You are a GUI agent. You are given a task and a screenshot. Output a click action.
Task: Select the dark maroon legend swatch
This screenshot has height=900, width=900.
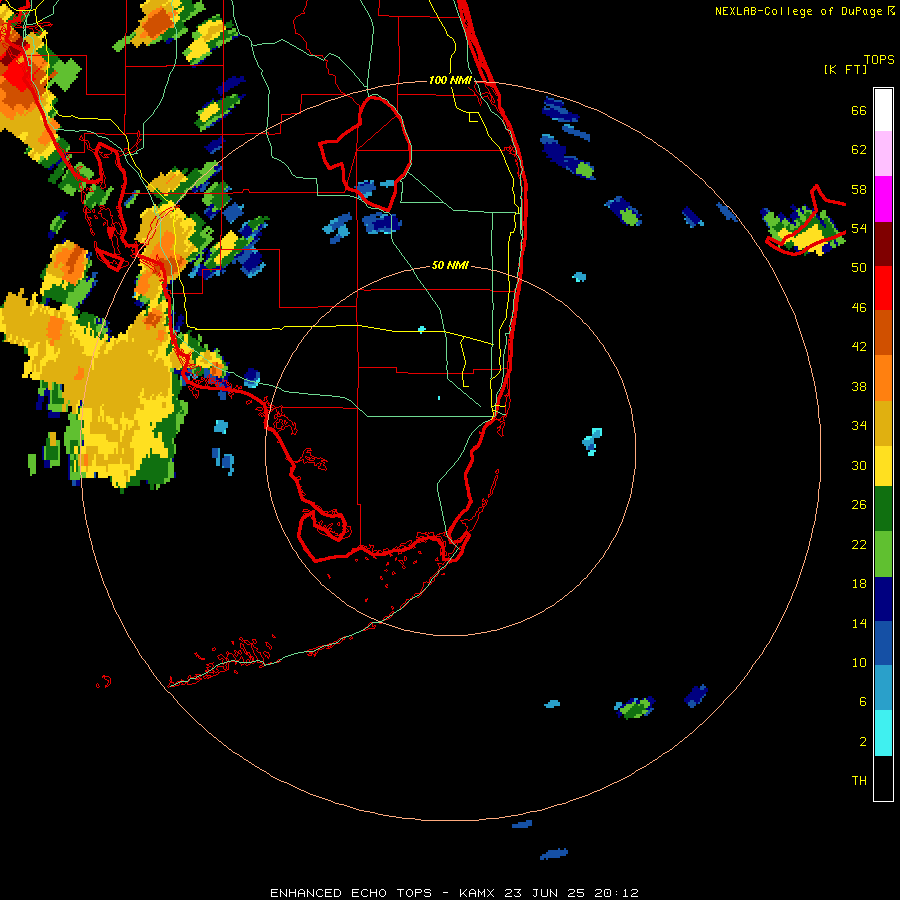(x=883, y=243)
